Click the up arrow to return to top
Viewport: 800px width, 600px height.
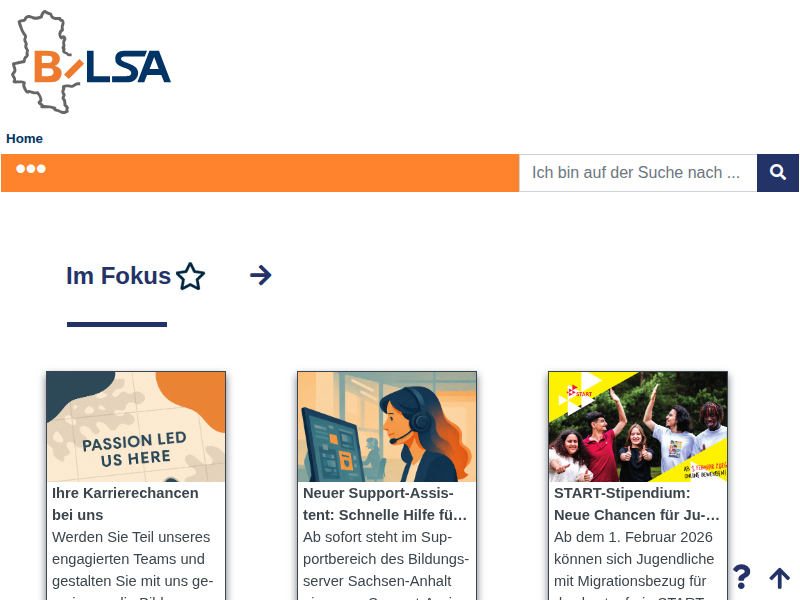point(779,578)
